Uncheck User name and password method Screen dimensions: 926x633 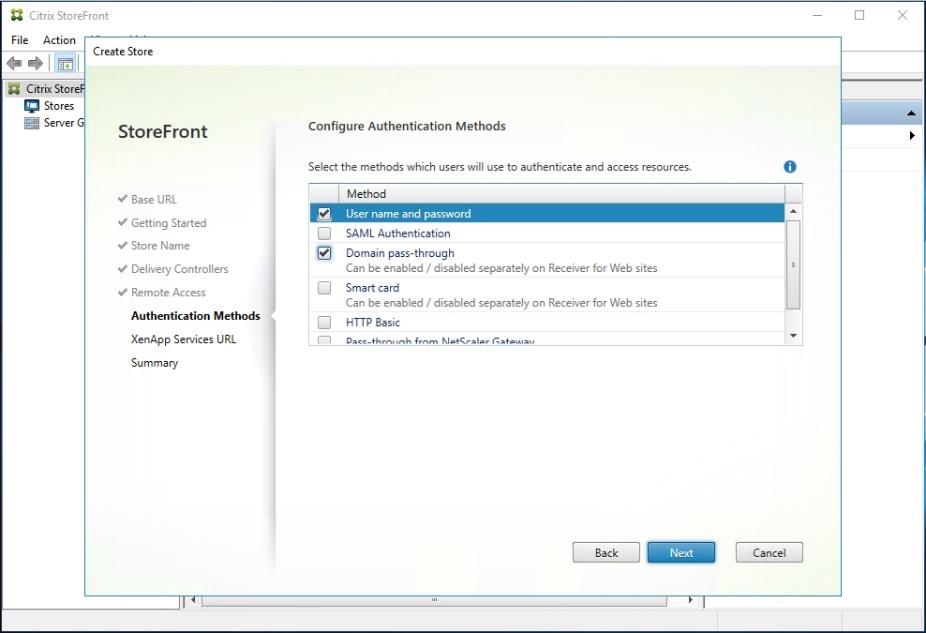[x=324, y=214]
